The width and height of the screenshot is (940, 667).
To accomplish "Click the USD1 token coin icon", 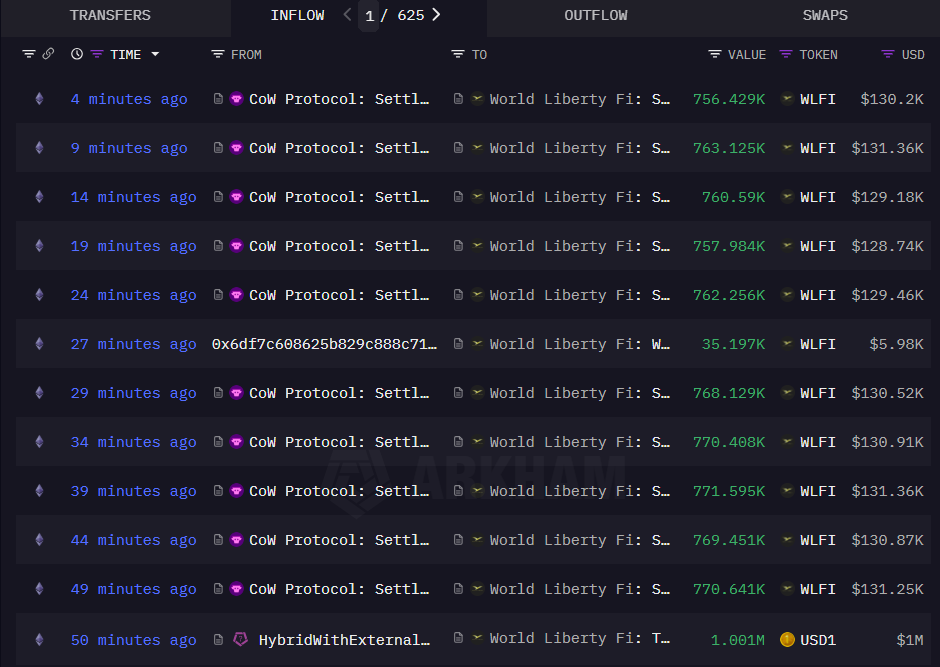I will point(788,639).
